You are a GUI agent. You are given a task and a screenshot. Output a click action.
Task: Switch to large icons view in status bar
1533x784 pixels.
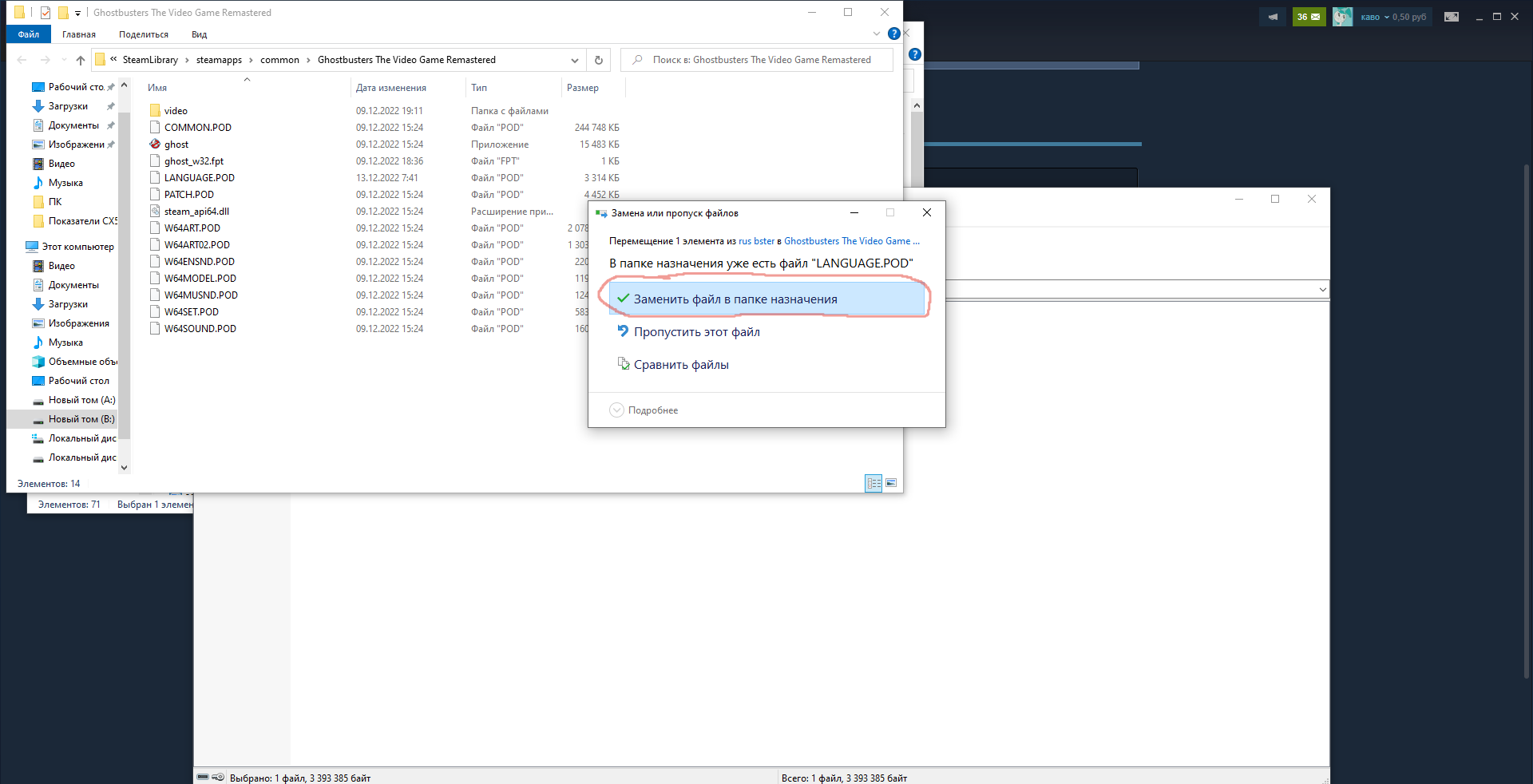(x=891, y=483)
